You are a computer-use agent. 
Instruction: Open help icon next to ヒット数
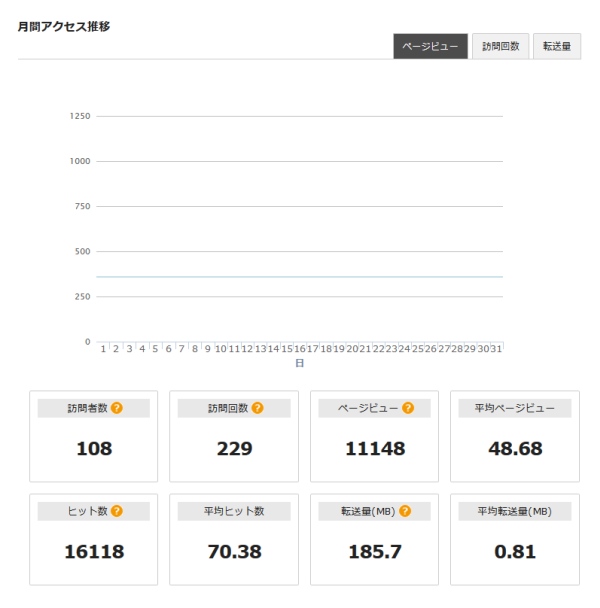(x=117, y=511)
